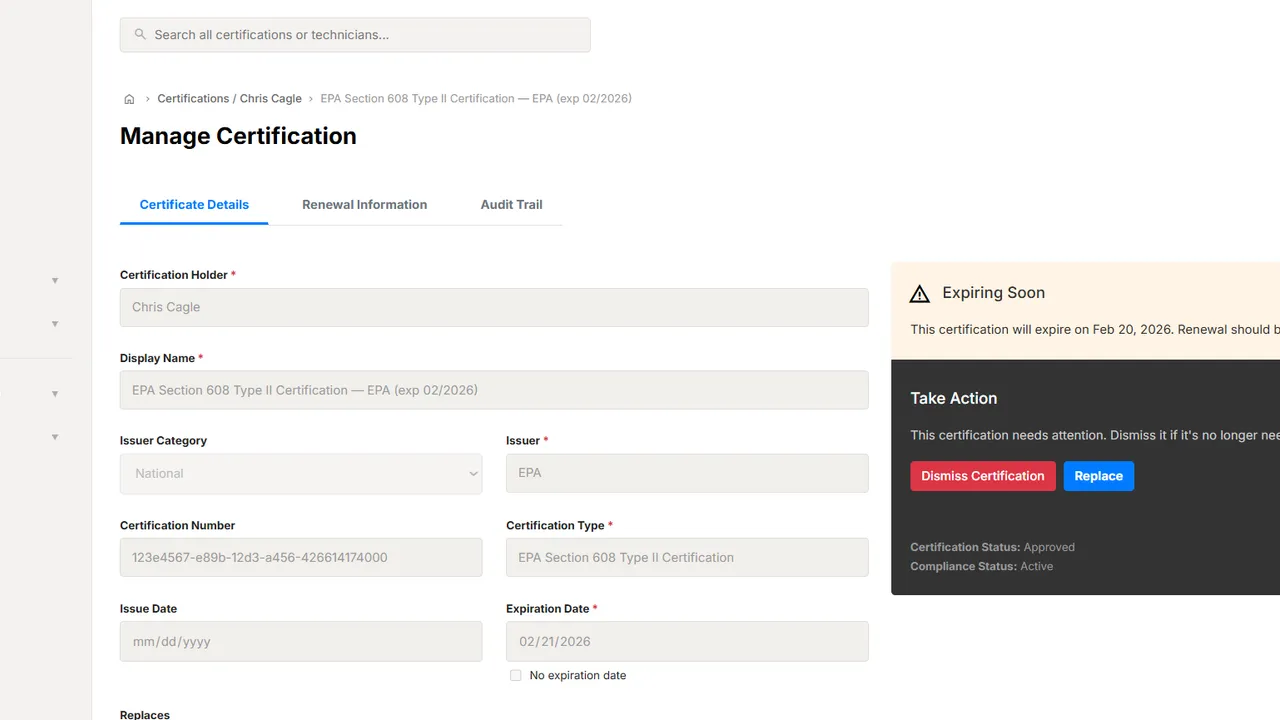This screenshot has height=720, width=1280.
Task: Click the Expiring Soon heading text
Action: pos(993,293)
